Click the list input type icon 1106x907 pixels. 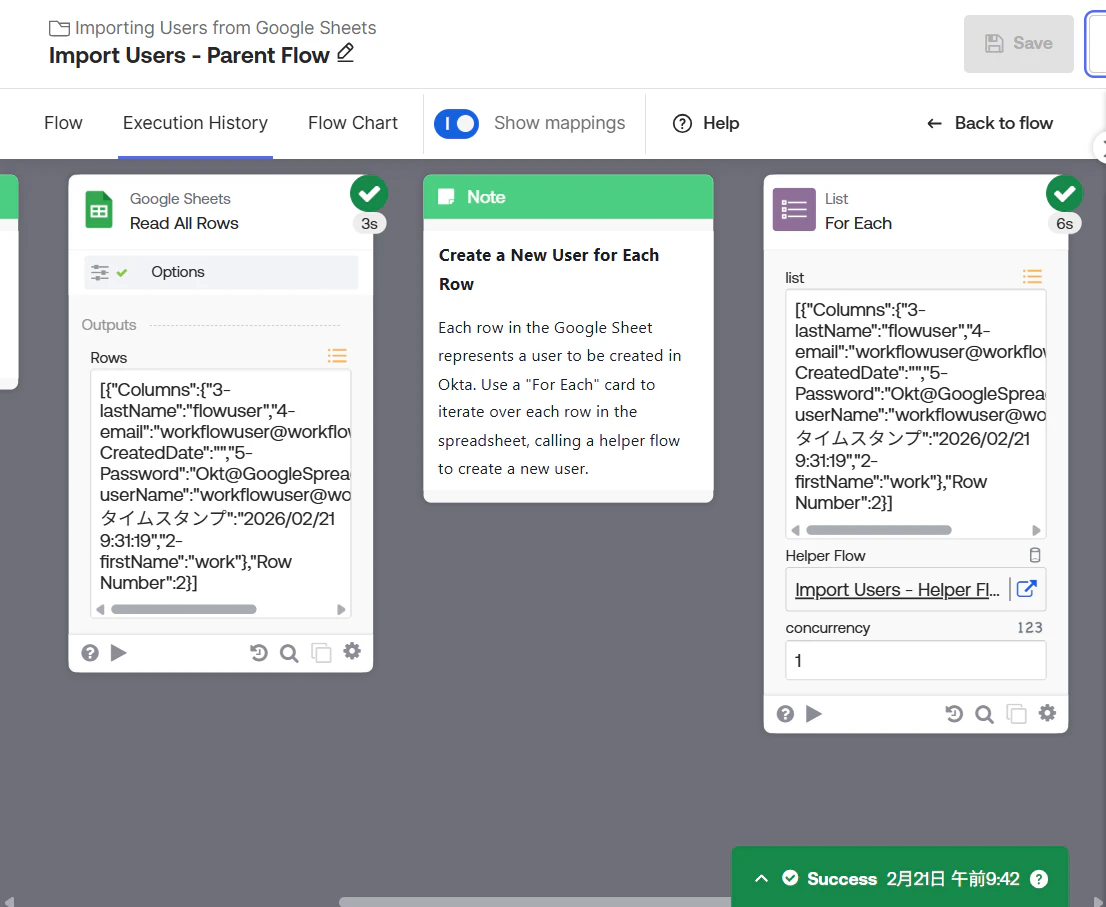coord(1033,276)
